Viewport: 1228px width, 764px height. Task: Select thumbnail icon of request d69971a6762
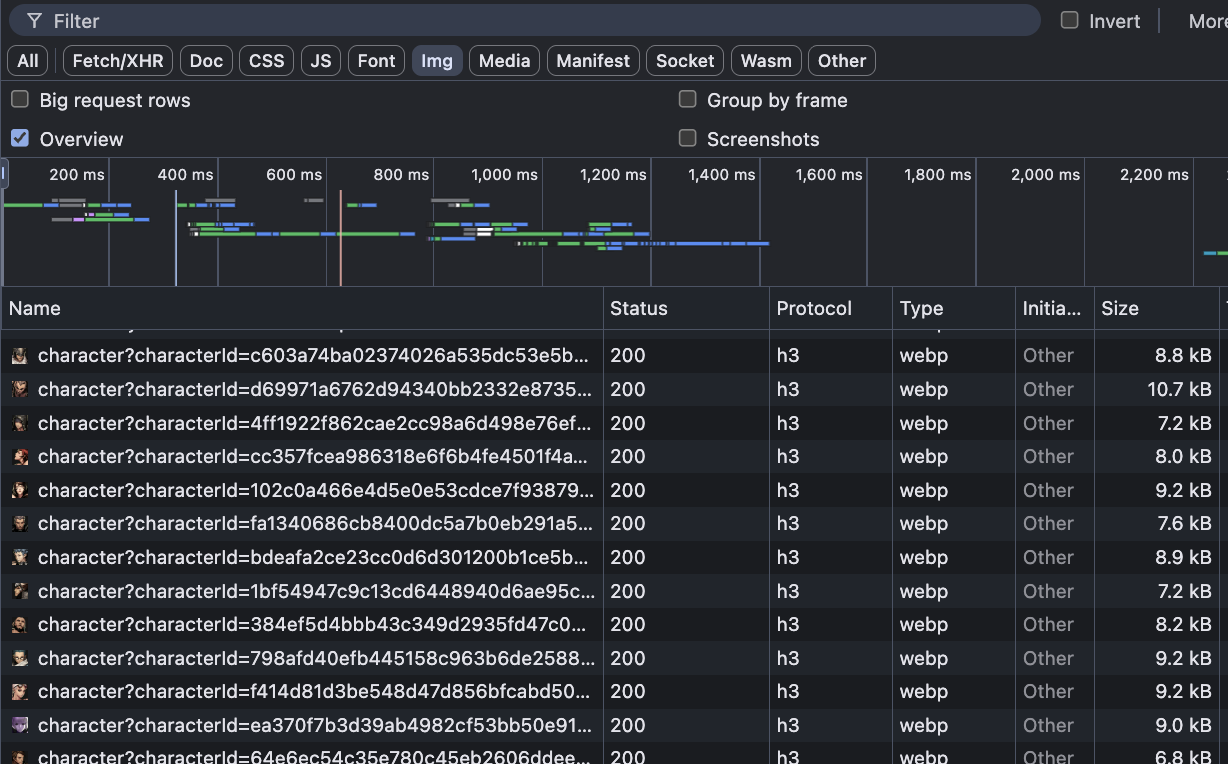pyautogui.click(x=20, y=389)
